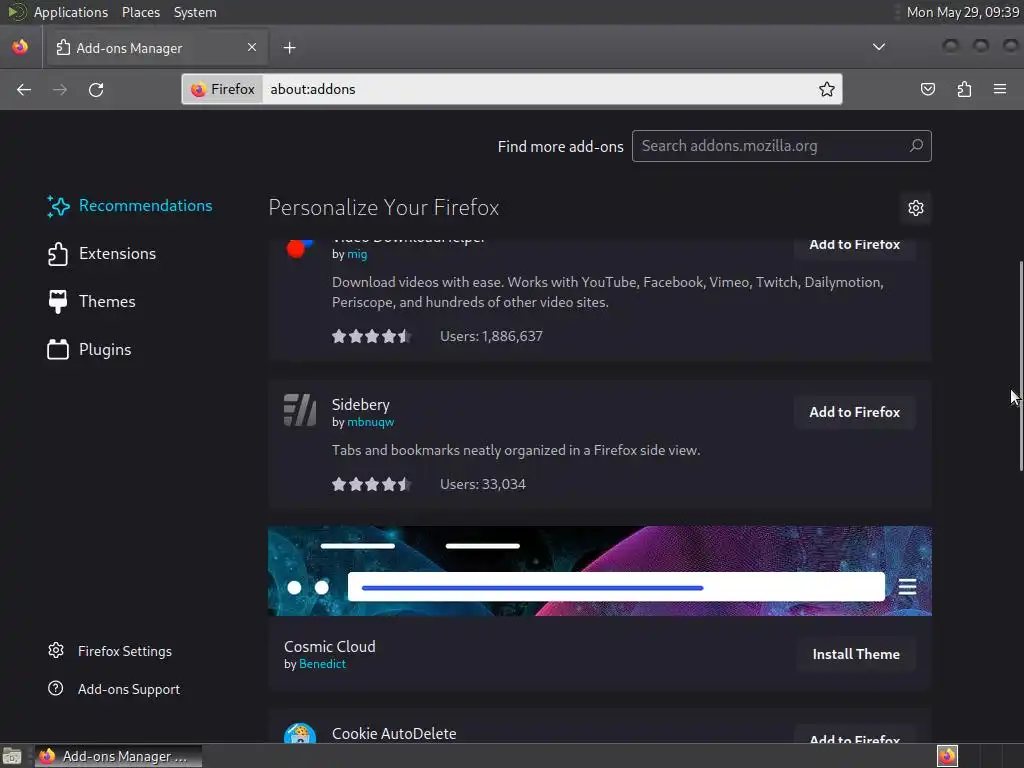Click the Sidebery extension icon
Image resolution: width=1024 pixels, height=768 pixels.
pyautogui.click(x=300, y=410)
